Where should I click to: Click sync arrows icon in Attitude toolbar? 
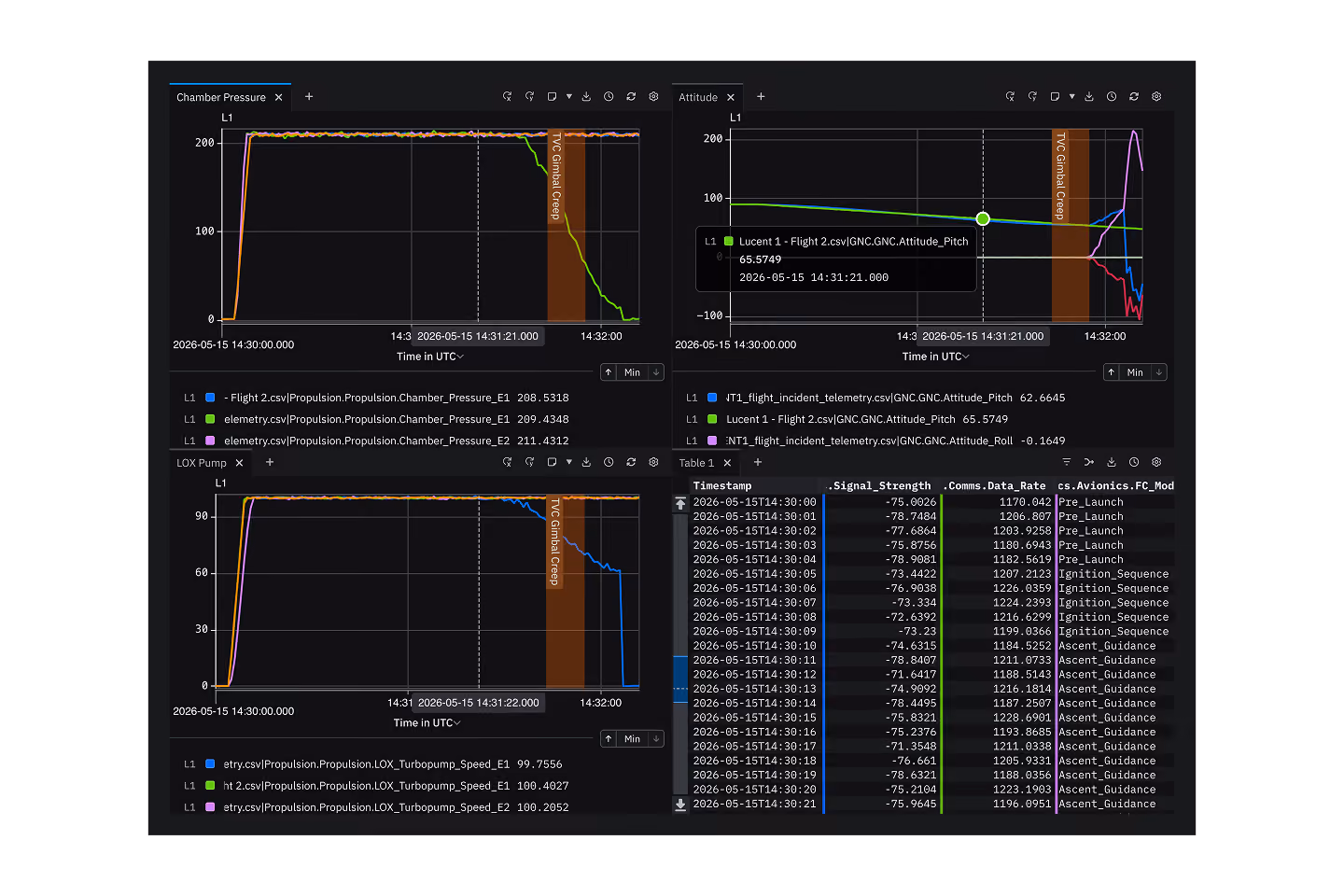coord(1134,96)
